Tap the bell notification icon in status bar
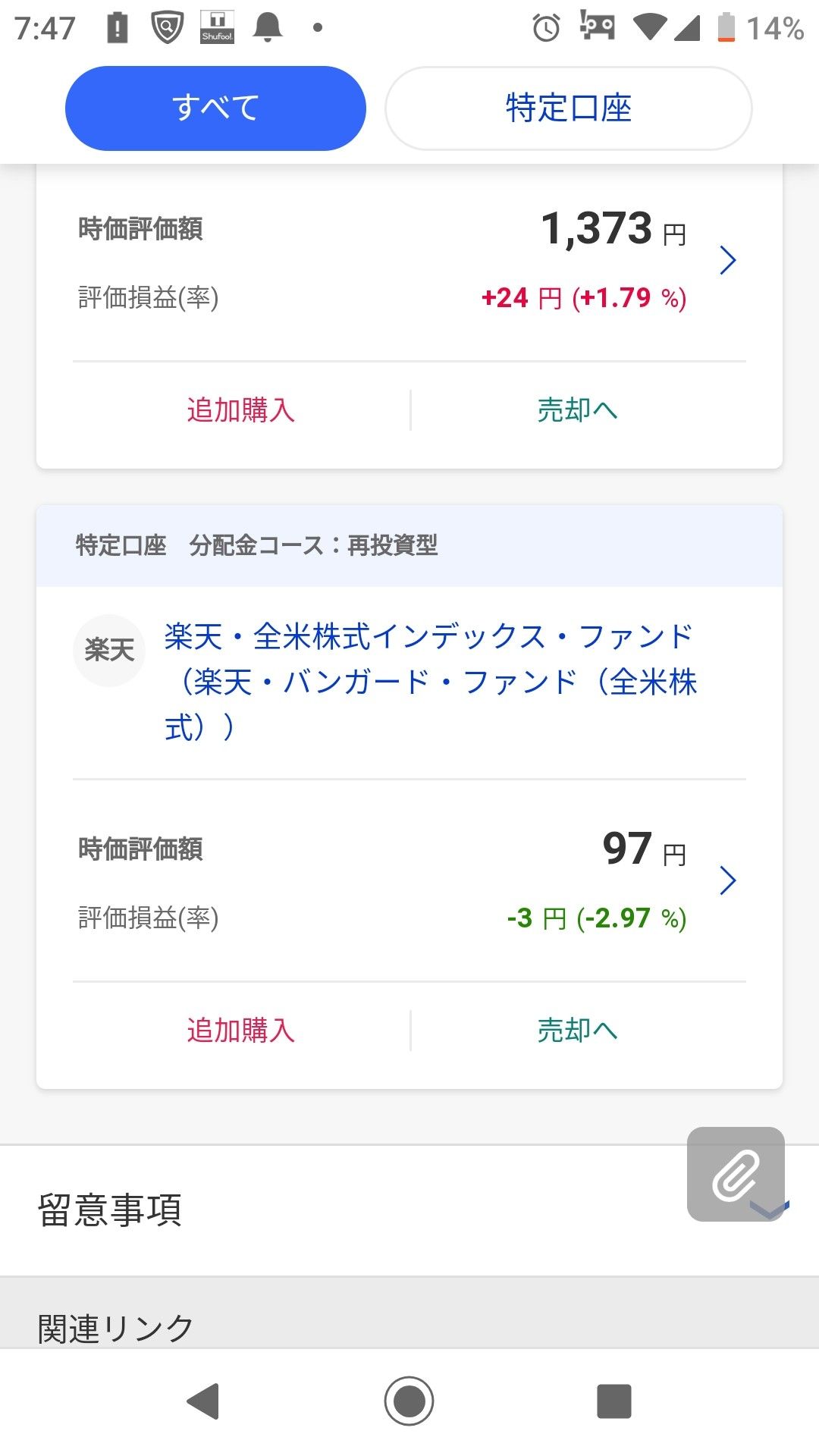 [x=267, y=27]
